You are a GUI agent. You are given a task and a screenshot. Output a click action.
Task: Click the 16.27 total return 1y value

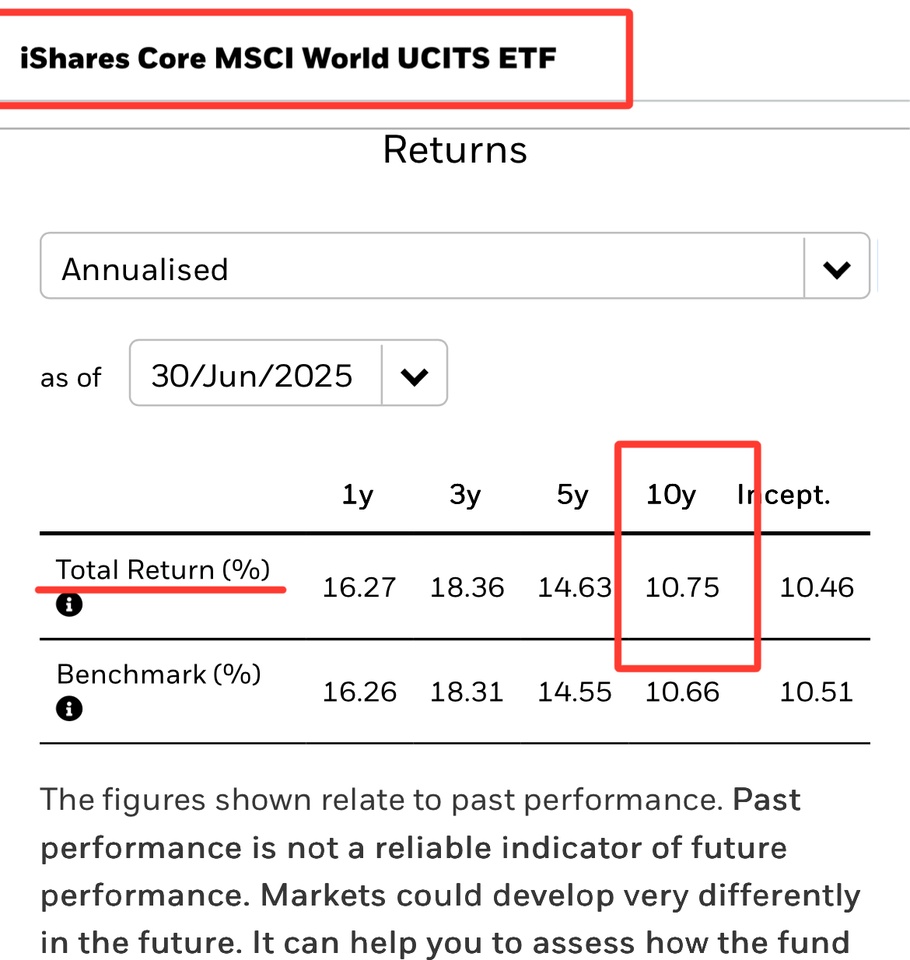point(359,587)
